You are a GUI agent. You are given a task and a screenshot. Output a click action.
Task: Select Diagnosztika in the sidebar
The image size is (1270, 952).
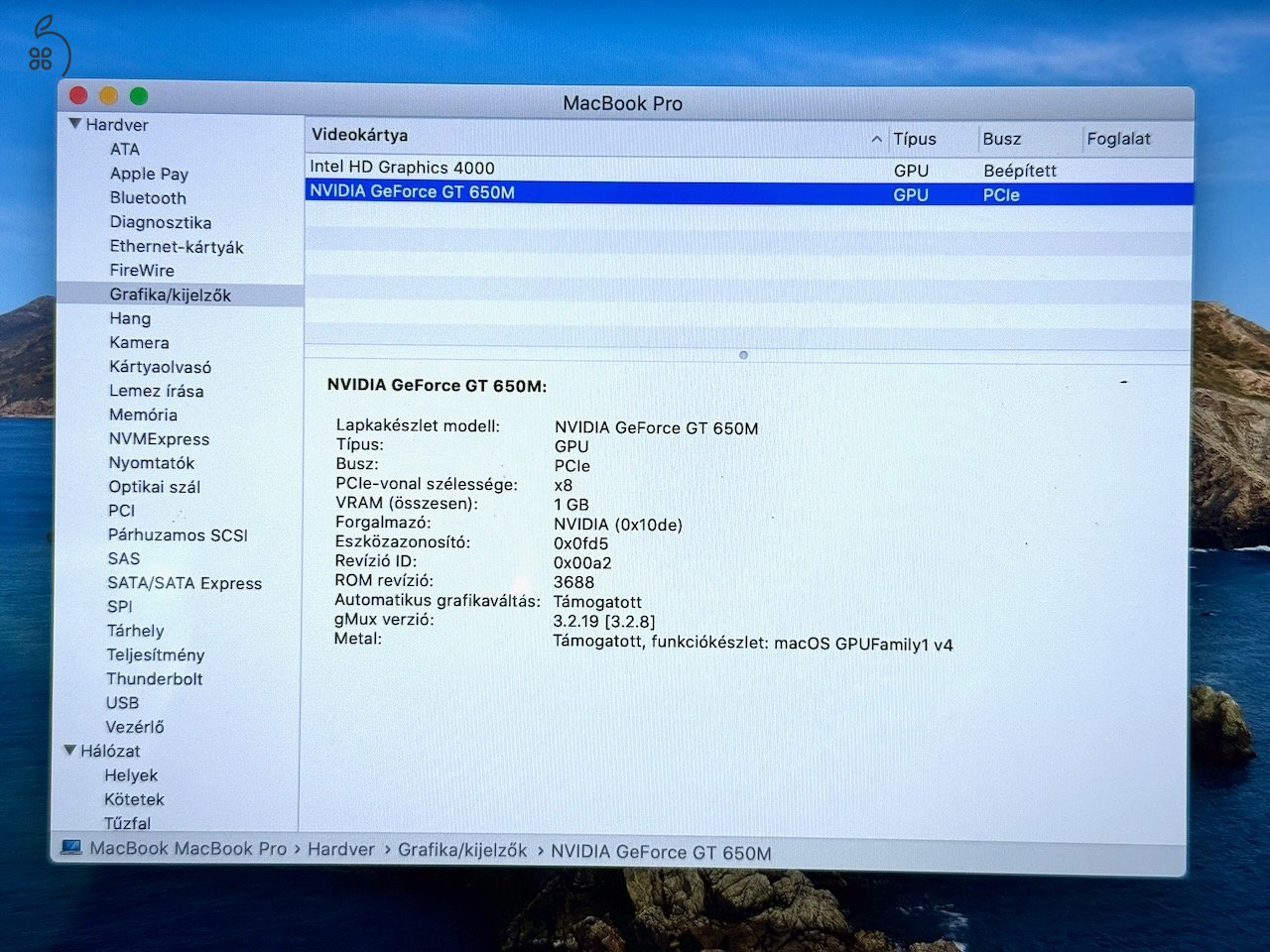(x=160, y=222)
